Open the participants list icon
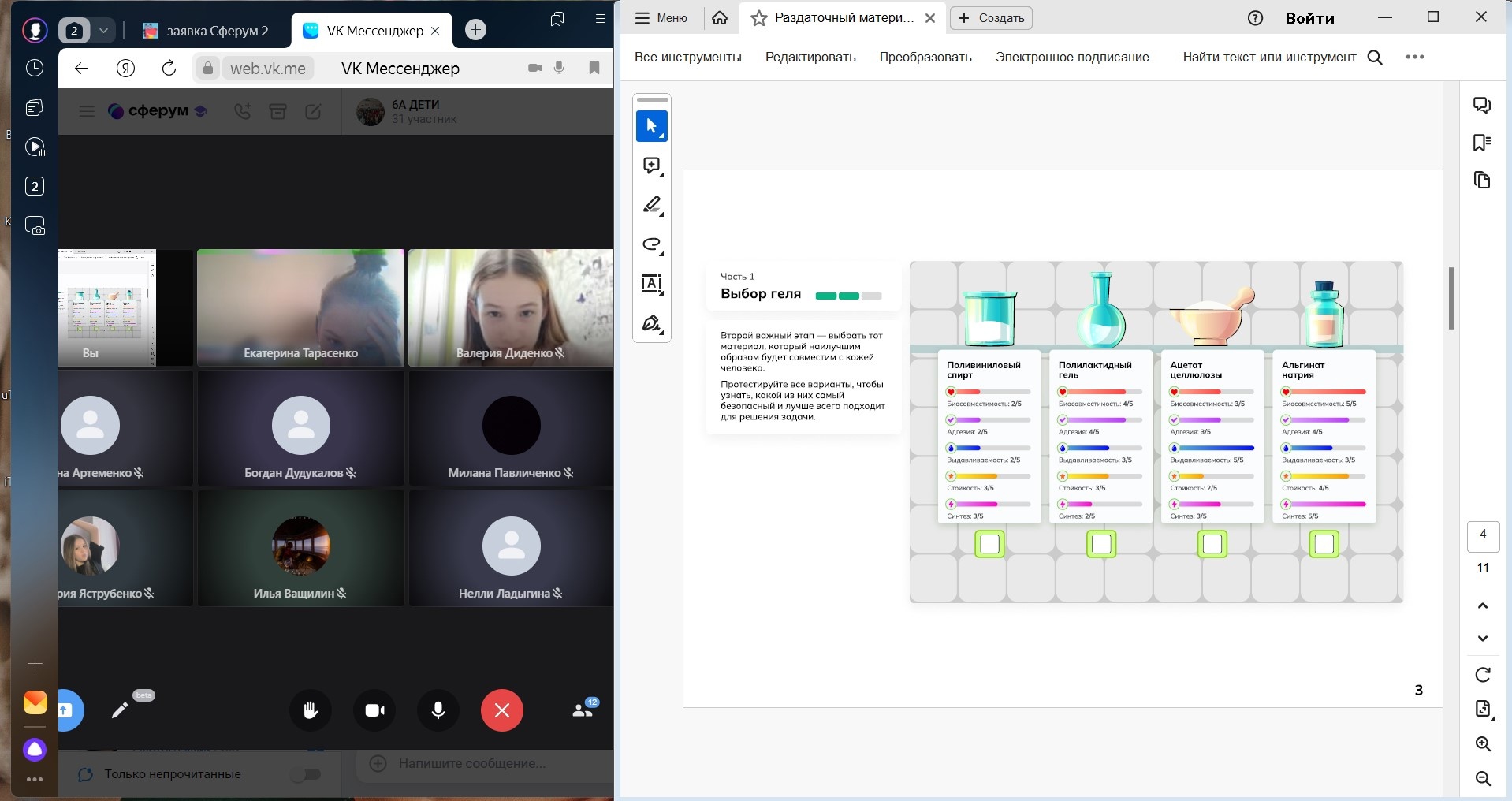 (584, 709)
